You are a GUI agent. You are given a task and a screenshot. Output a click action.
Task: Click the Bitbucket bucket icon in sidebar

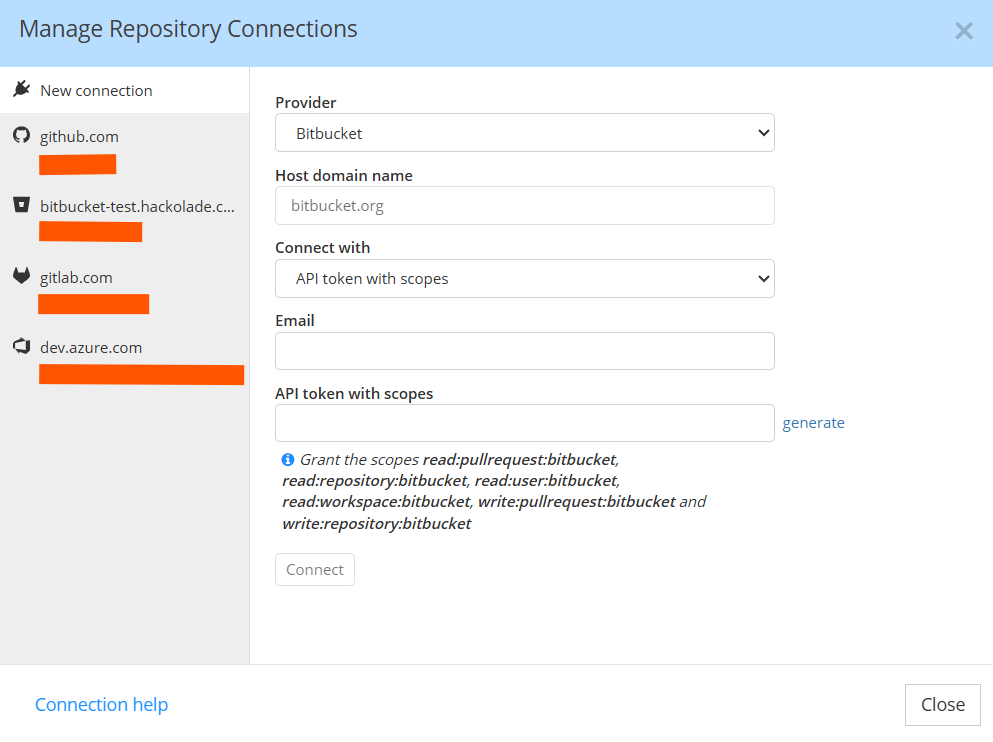(x=22, y=206)
